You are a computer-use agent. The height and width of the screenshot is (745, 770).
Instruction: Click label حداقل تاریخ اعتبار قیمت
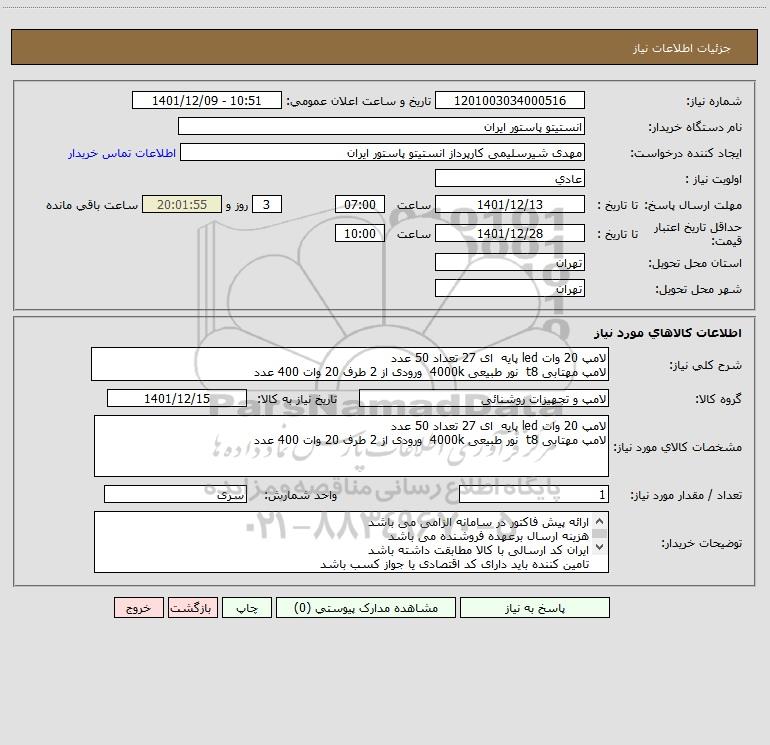pos(698,234)
